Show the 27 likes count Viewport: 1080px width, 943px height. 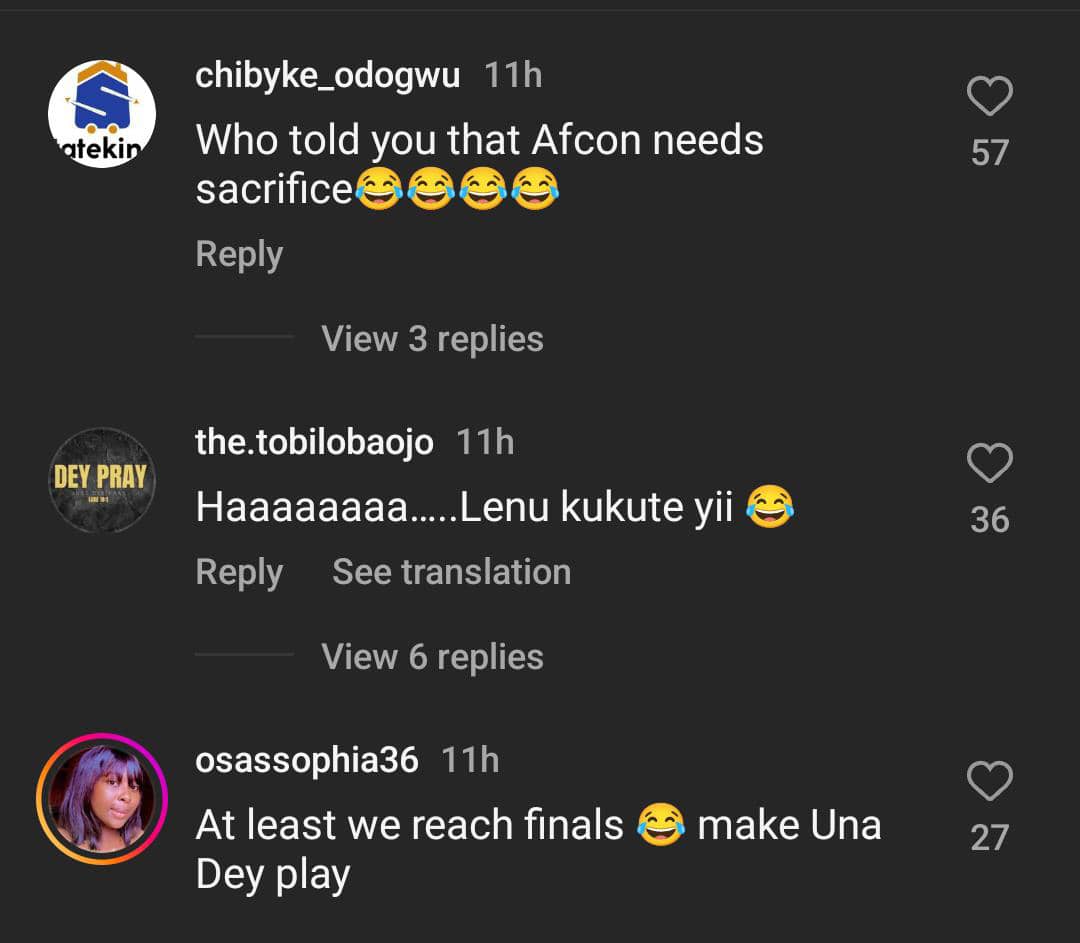coord(990,838)
